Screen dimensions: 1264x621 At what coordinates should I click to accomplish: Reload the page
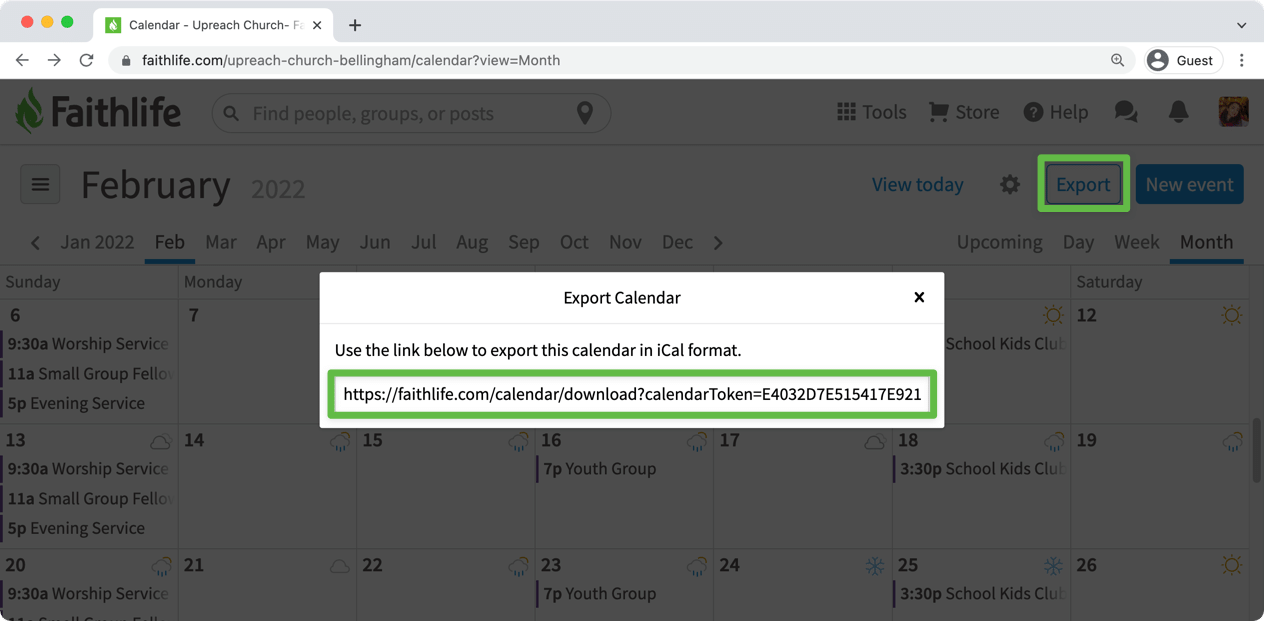tap(87, 60)
